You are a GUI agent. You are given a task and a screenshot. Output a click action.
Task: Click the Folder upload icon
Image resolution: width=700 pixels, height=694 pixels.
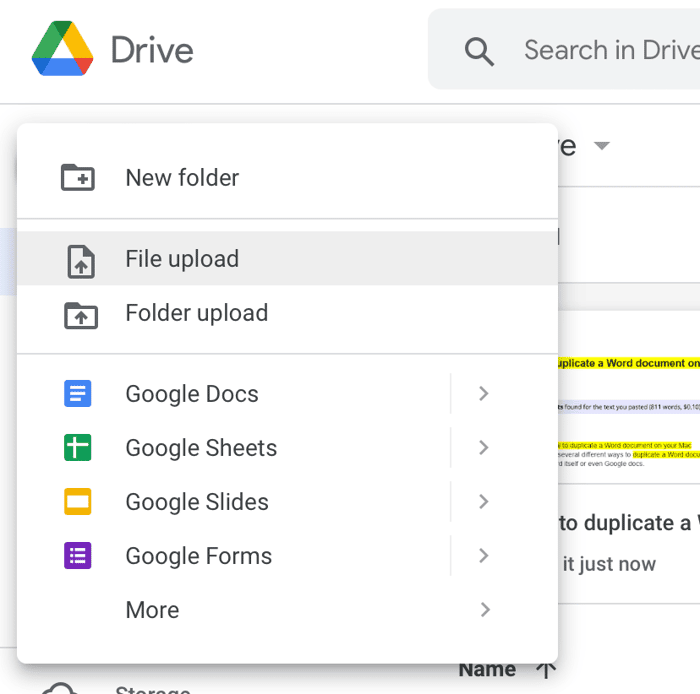(80, 314)
